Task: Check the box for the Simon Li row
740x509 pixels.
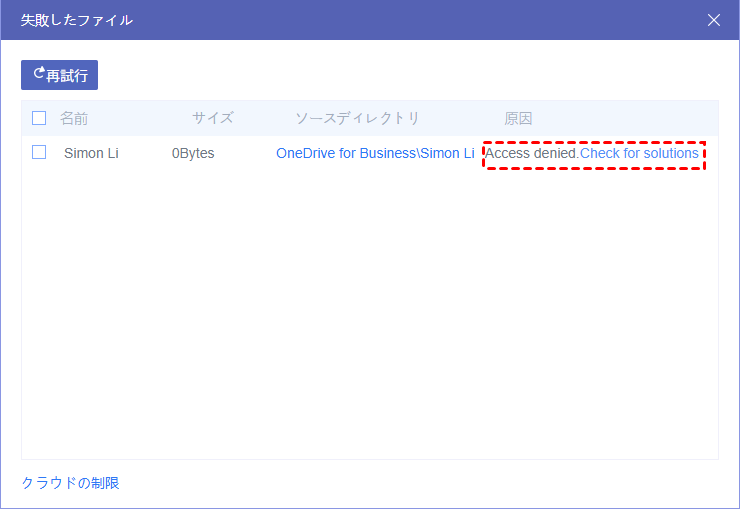Action: click(x=39, y=152)
